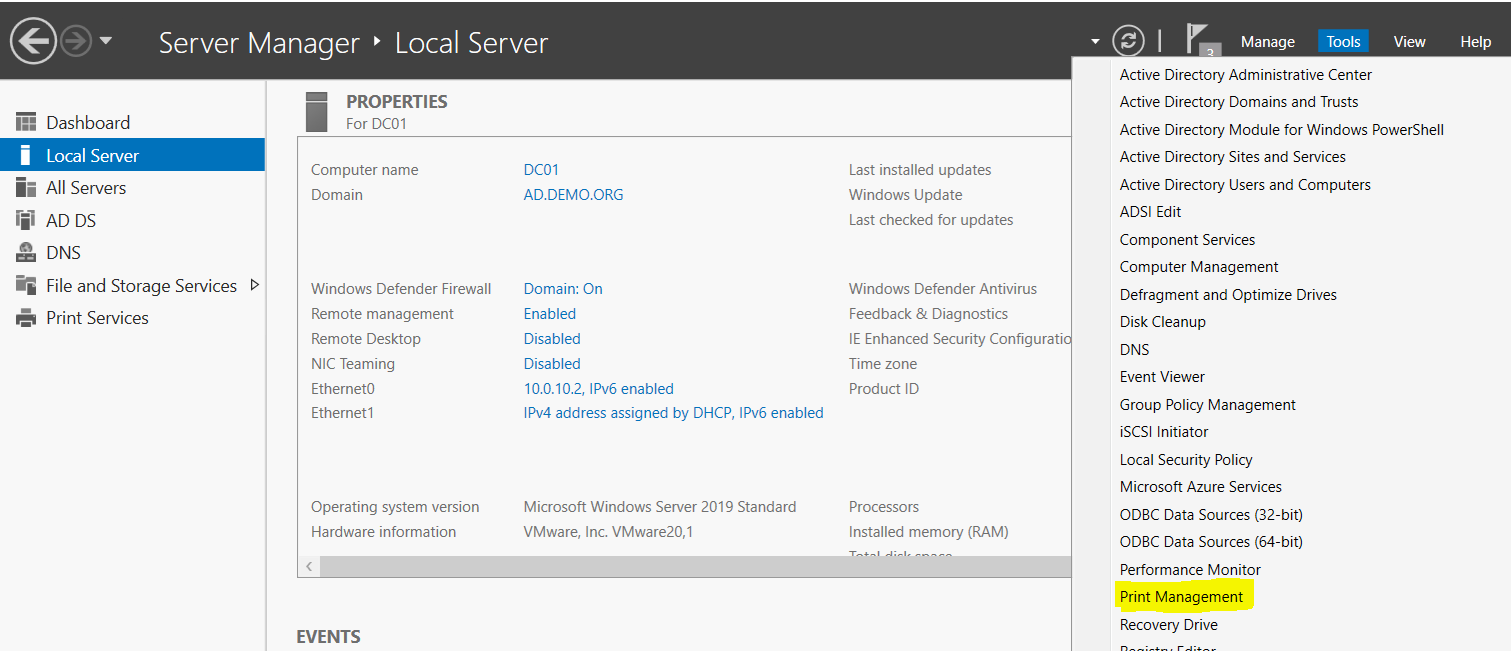Open the dropdown arrow left of refresh

1095,42
